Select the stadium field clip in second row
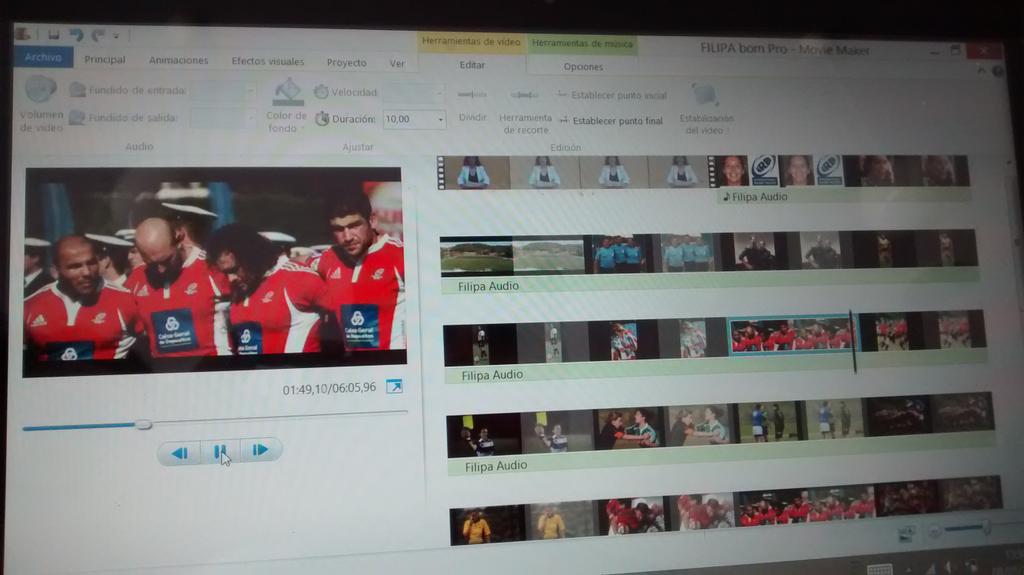This screenshot has height=575, width=1024. (513, 255)
